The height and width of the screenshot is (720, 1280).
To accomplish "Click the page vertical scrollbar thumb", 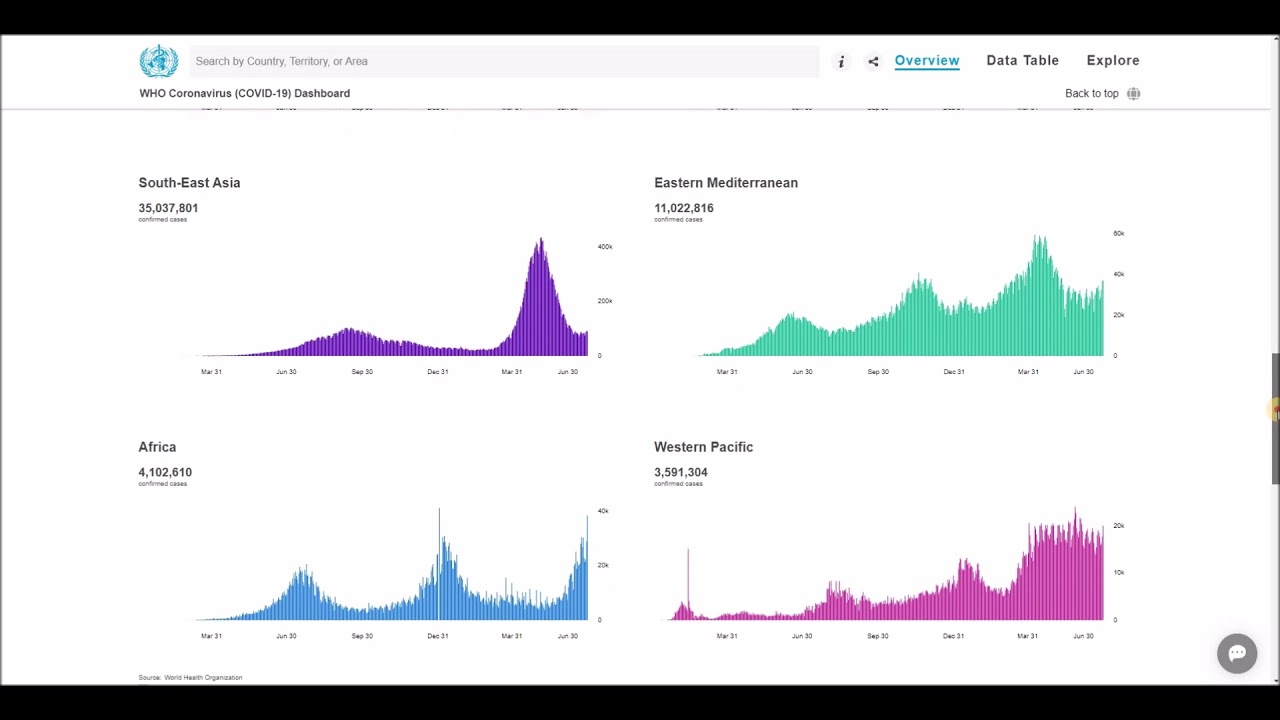I will tap(1274, 418).
